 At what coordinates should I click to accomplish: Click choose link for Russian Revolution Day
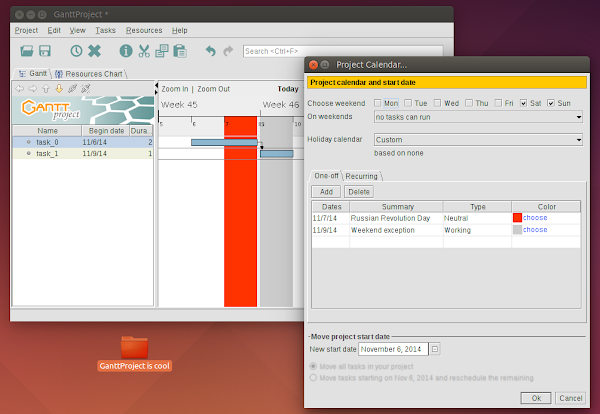[535, 218]
